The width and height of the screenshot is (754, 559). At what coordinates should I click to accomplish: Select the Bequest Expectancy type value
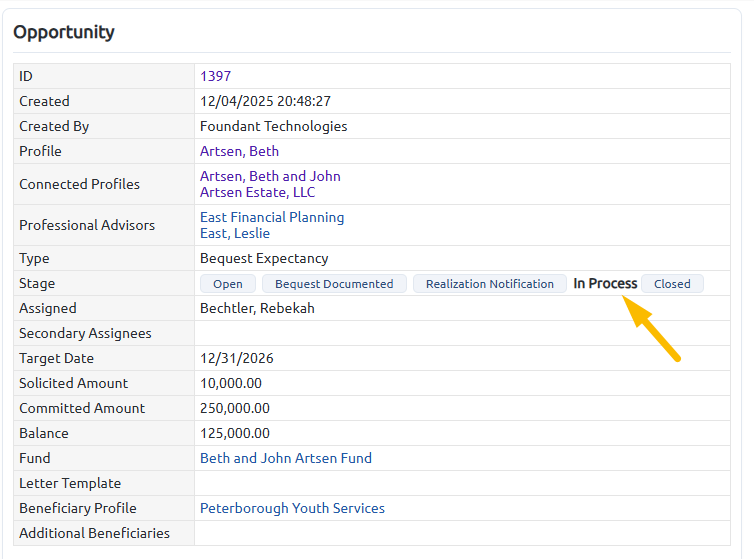point(264,258)
